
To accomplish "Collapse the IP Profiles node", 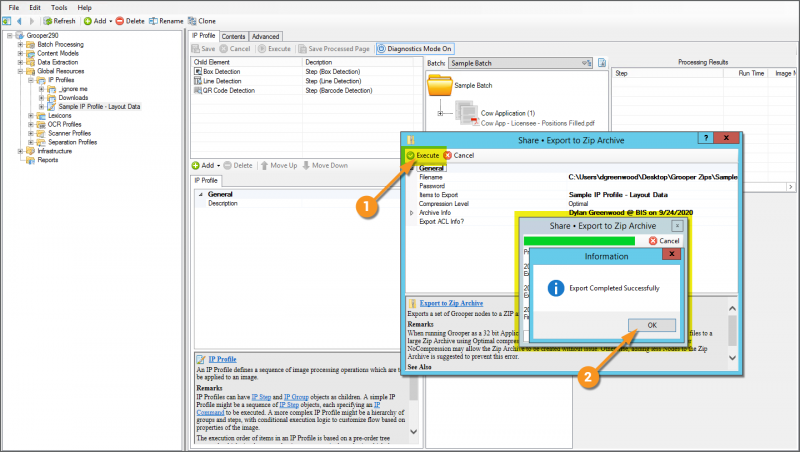I will [31, 80].
